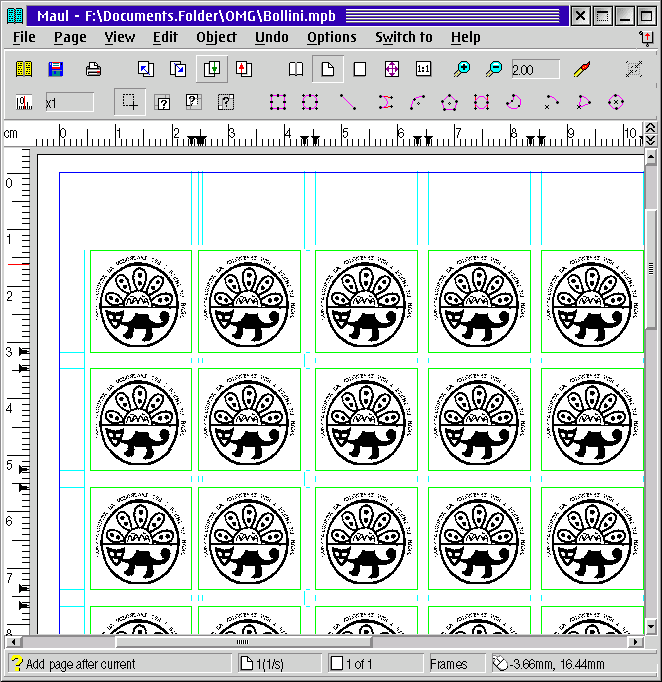Image resolution: width=662 pixels, height=682 pixels.
Task: Open document with yellow book icon
Action: pyautogui.click(x=23, y=69)
